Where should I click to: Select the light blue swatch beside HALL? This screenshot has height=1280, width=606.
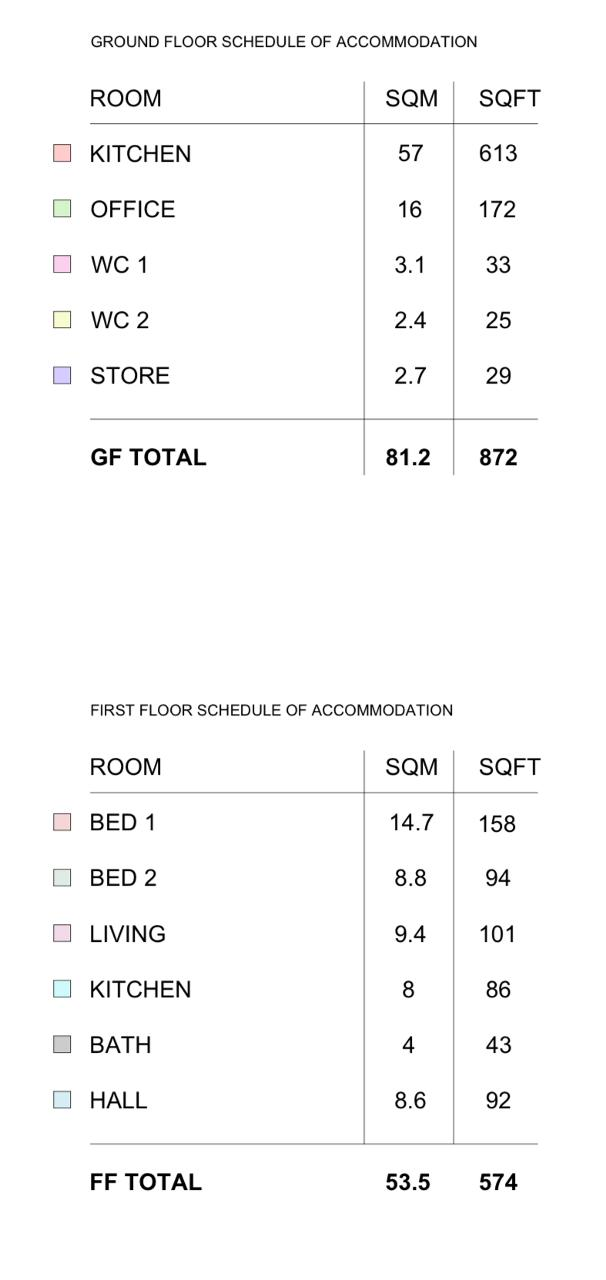[x=62, y=1100]
